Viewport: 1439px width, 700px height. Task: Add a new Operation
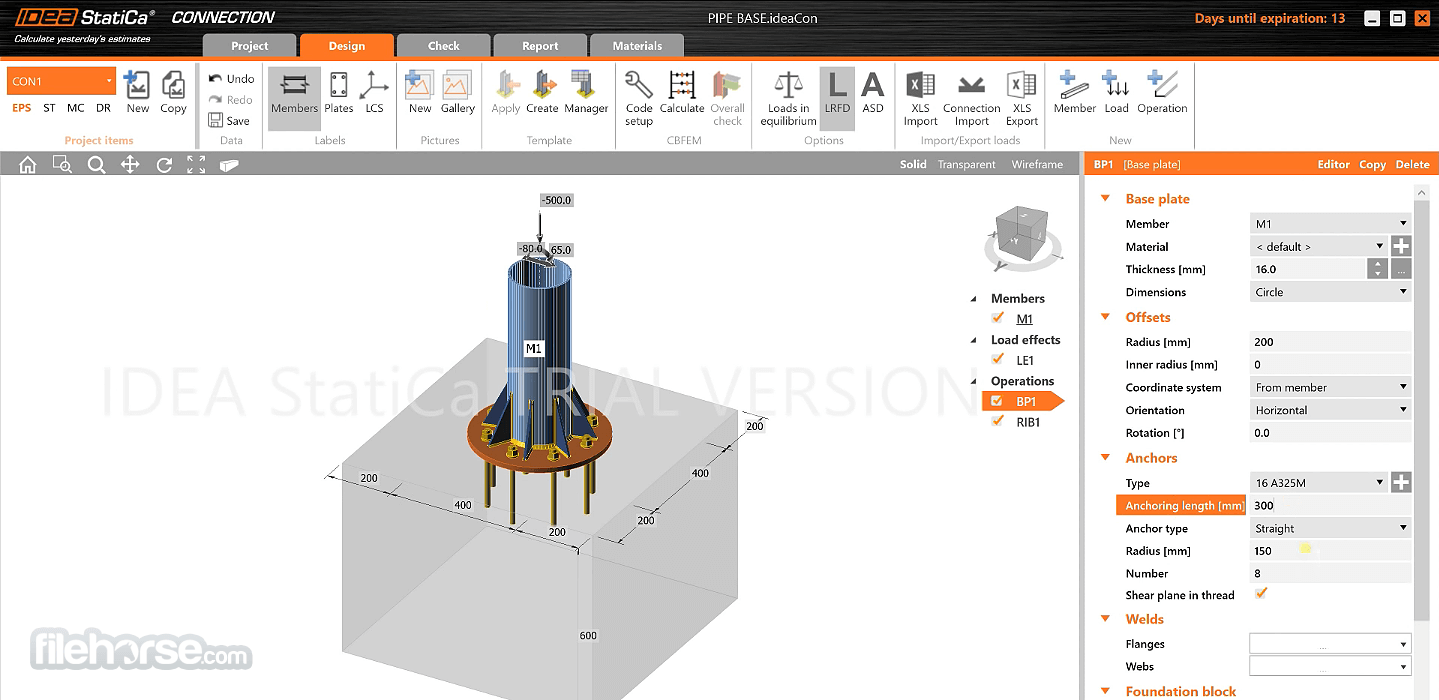coord(1162,92)
